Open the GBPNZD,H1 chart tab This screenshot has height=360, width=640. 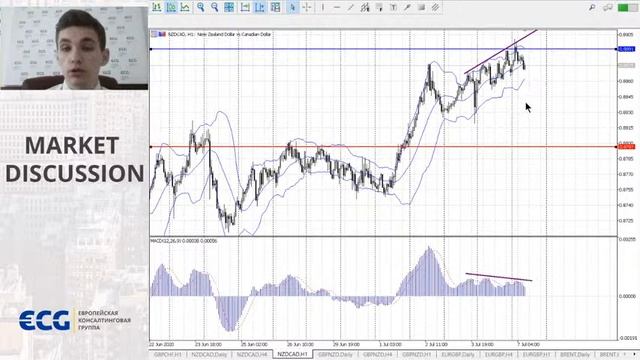click(x=417, y=354)
